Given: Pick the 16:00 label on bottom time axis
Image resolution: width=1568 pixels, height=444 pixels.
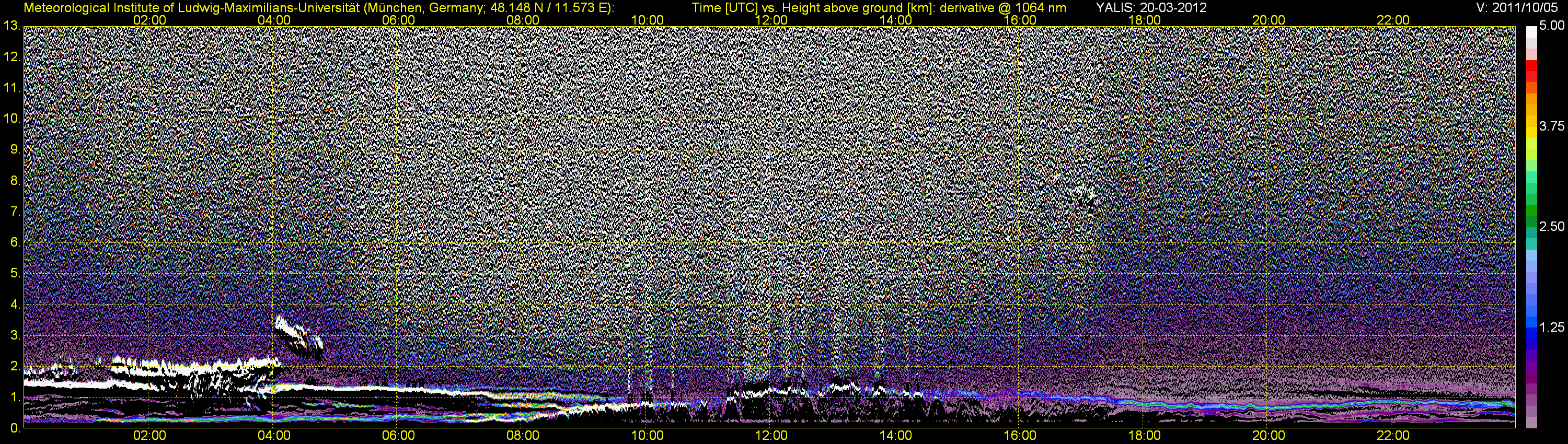Looking at the screenshot, I should click(x=1020, y=436).
